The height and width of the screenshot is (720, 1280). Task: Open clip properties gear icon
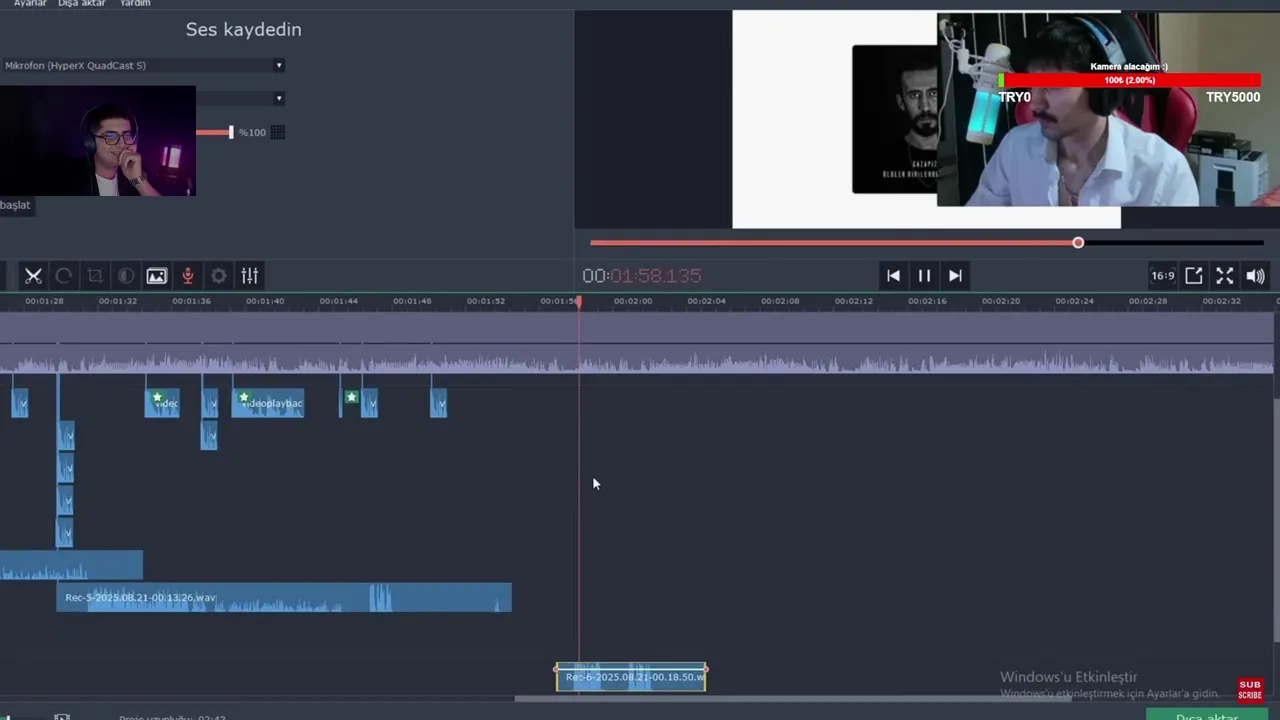[219, 276]
